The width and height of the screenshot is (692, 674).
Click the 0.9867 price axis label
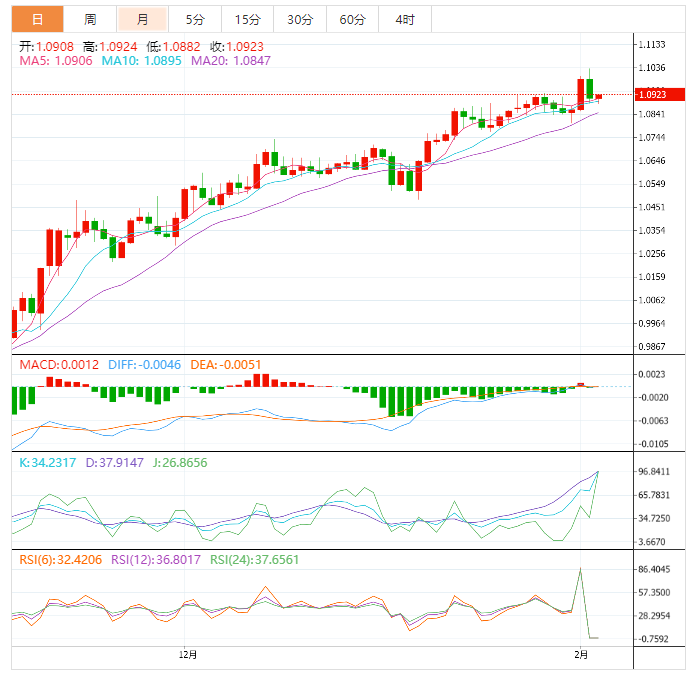(652, 346)
